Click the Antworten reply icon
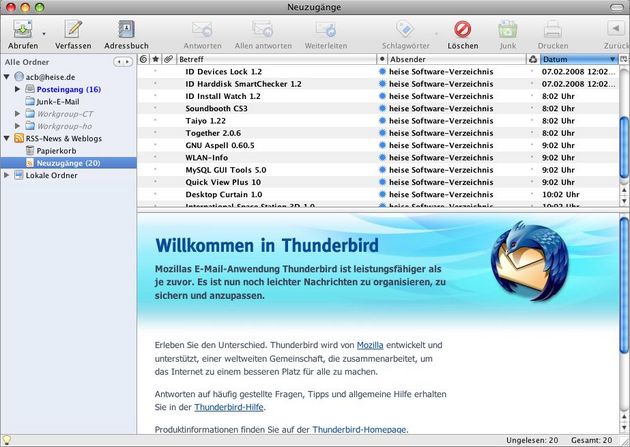Viewport: 630px width, 447px height. [202, 29]
